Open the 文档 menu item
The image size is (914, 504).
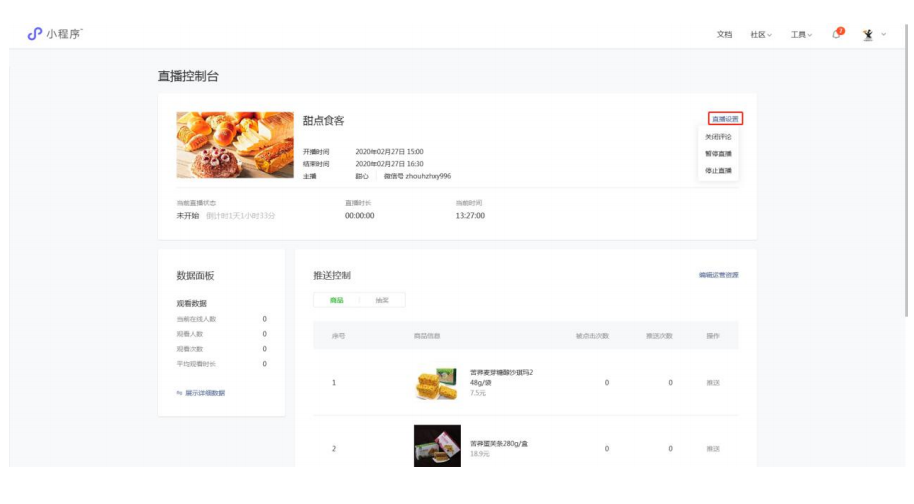(724, 34)
